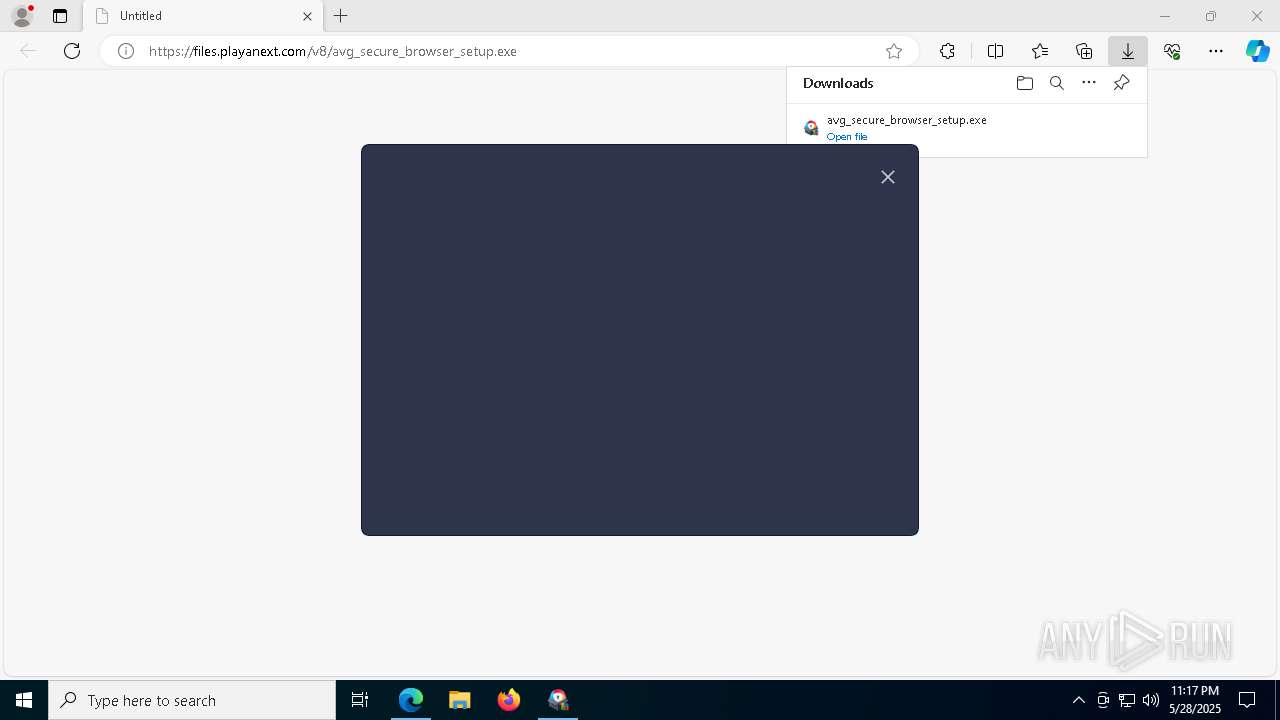
Task: Close the Untitled tab
Action: [x=307, y=16]
